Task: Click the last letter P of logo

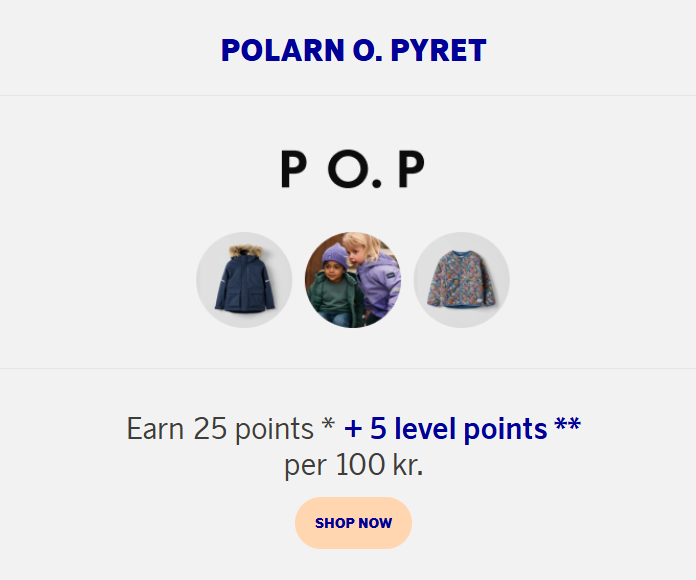Action: pos(411,170)
